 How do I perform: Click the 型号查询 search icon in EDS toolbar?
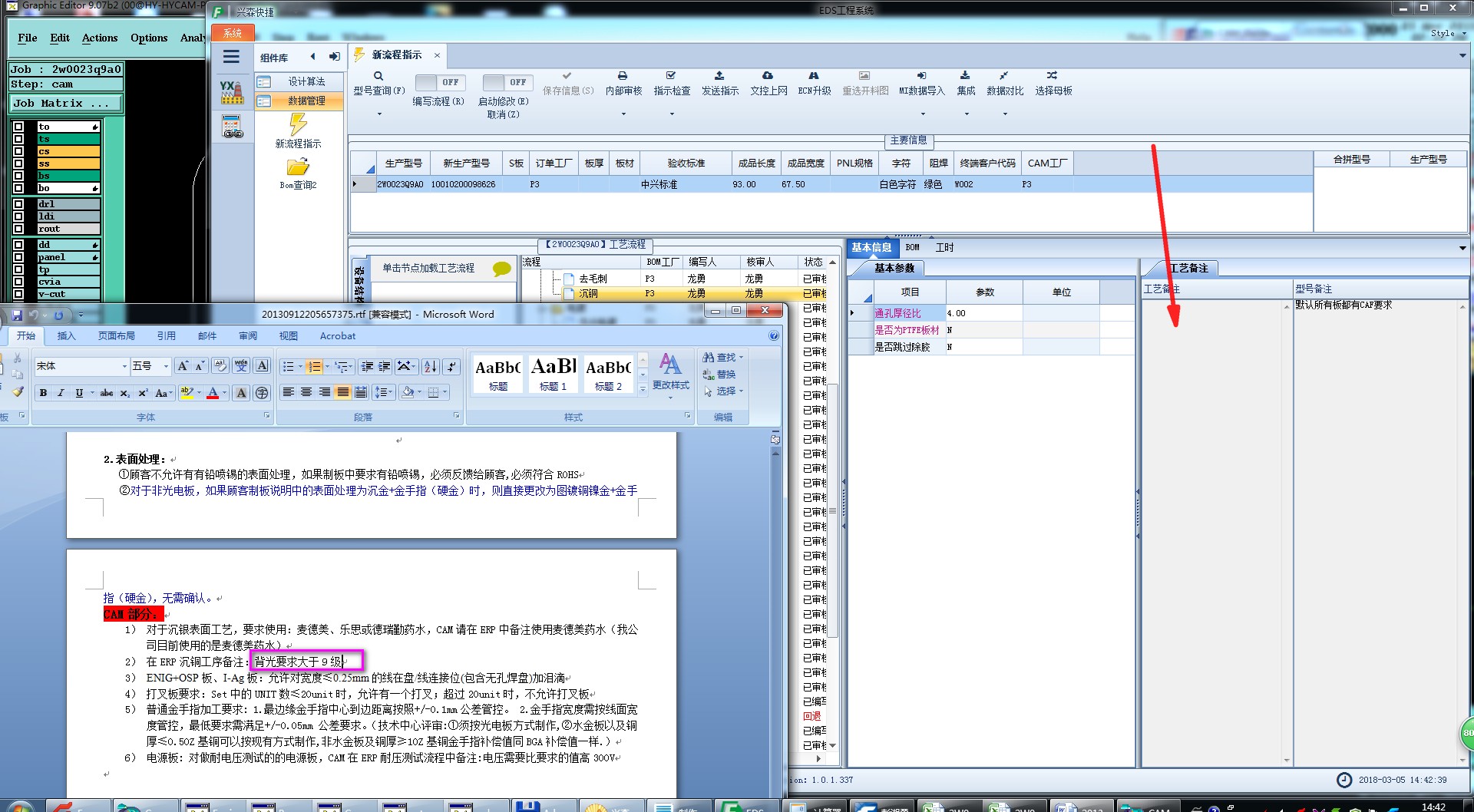(378, 76)
